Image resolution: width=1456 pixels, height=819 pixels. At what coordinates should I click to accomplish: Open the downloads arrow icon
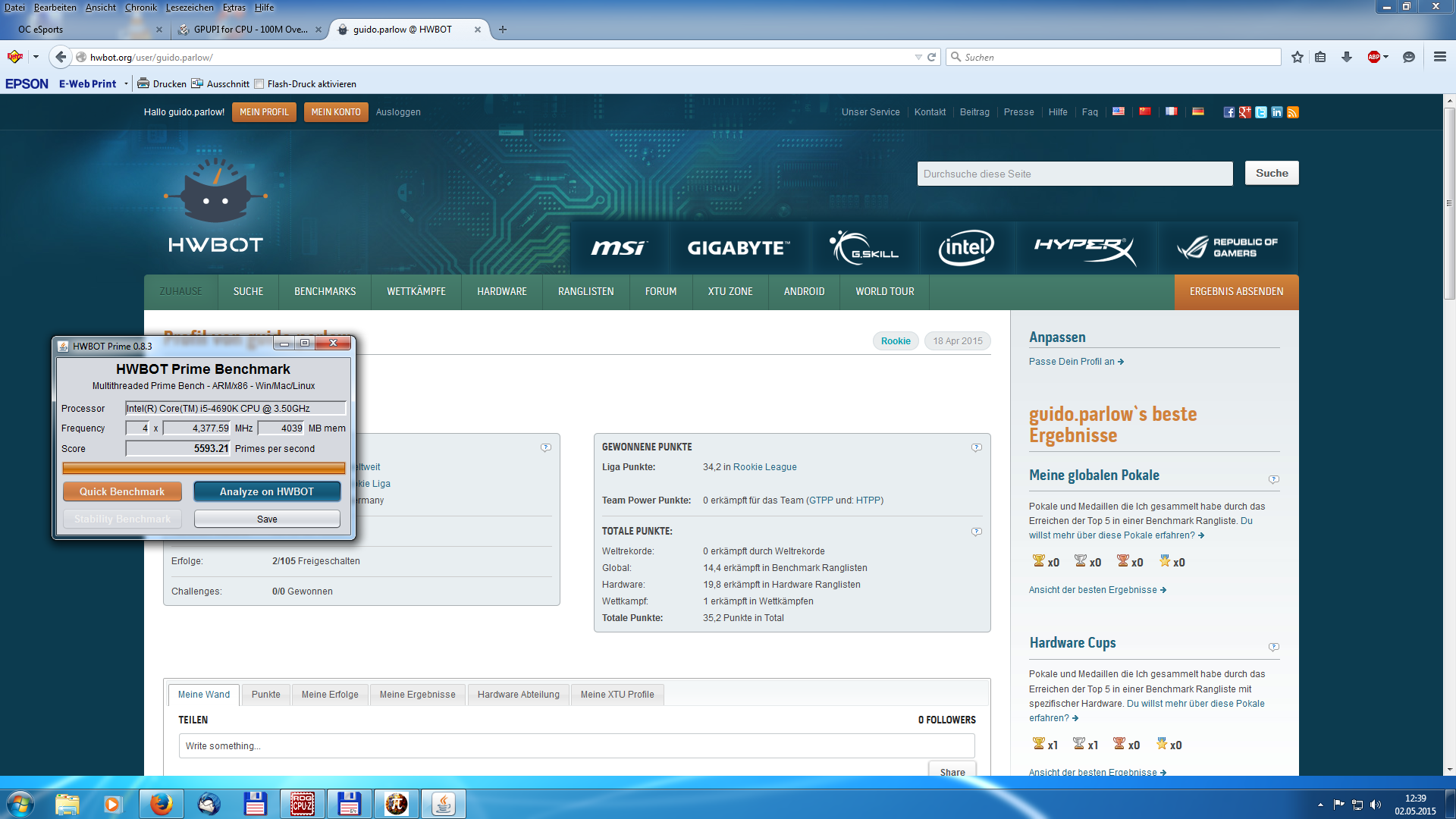1347,57
